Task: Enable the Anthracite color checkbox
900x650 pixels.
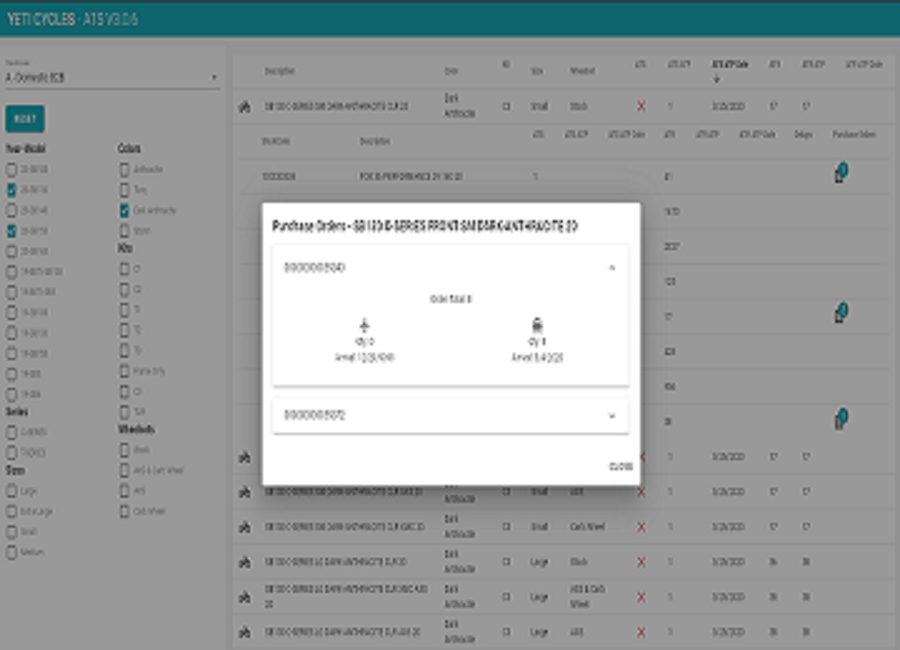Action: pyautogui.click(x=124, y=169)
